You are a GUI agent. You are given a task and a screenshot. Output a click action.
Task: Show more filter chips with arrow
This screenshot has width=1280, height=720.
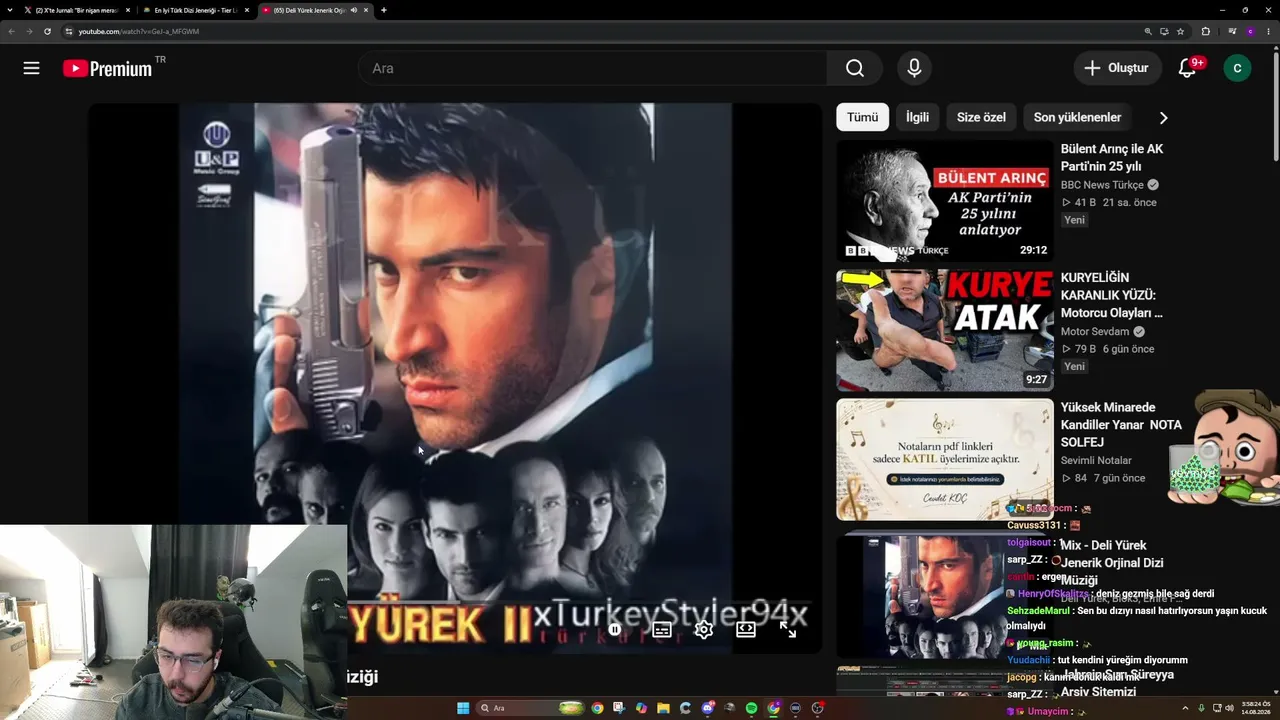1163,117
